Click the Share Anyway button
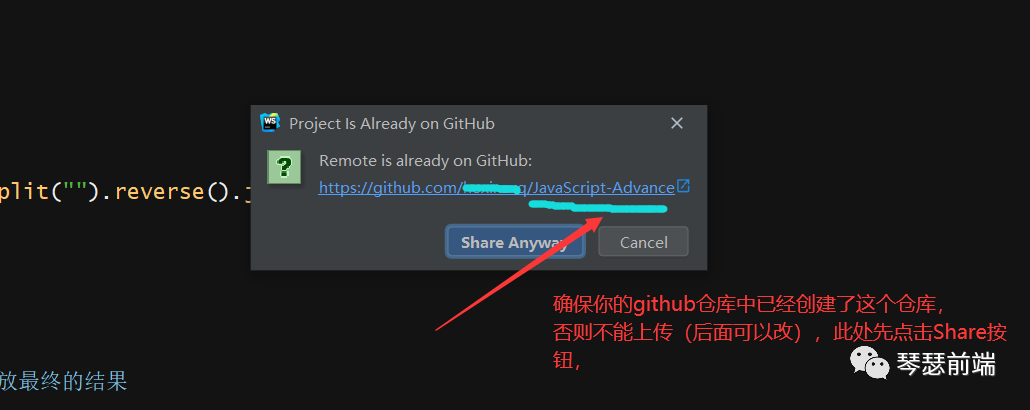 point(515,242)
